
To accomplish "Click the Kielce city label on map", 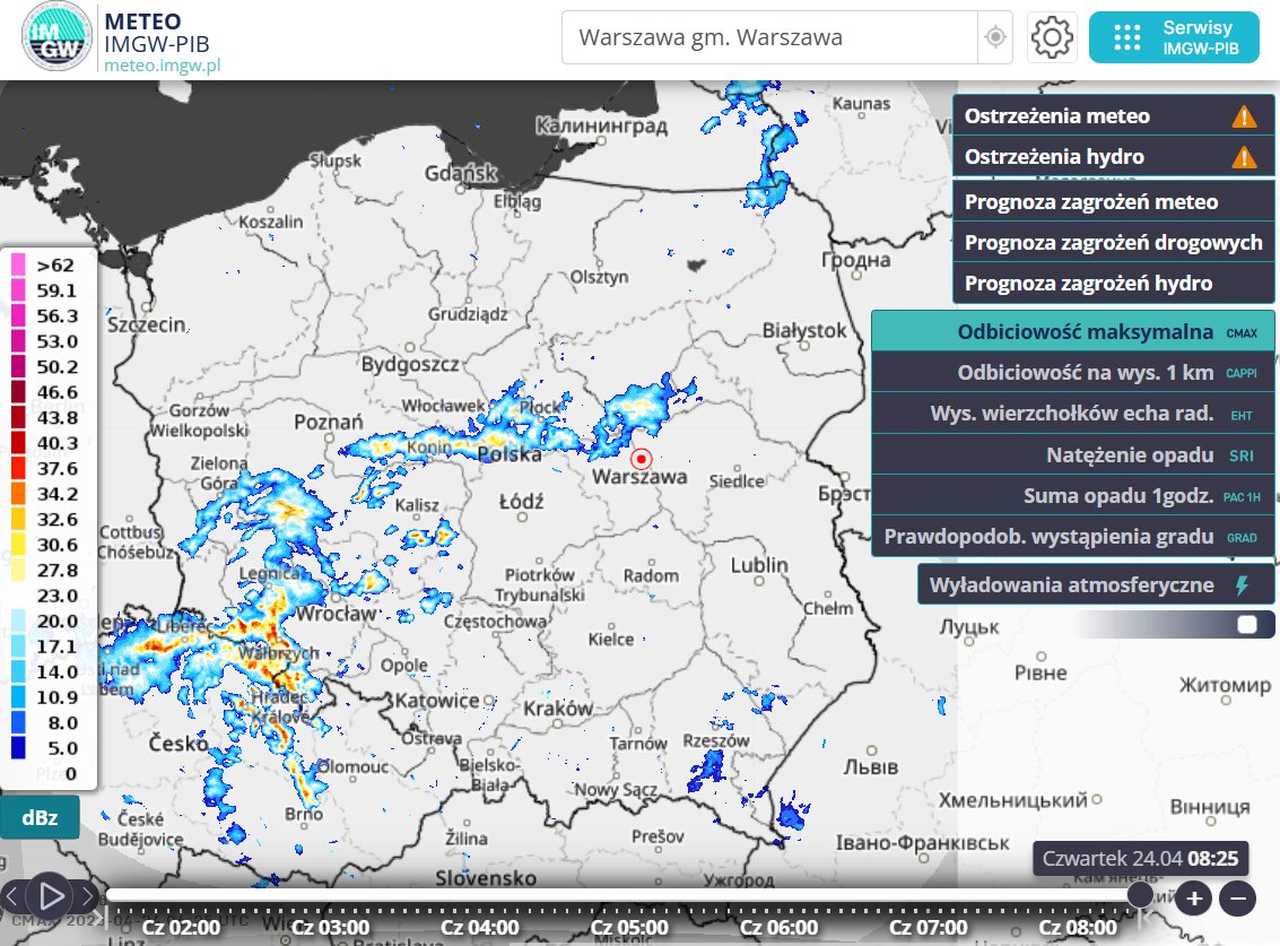I will click(x=611, y=639).
